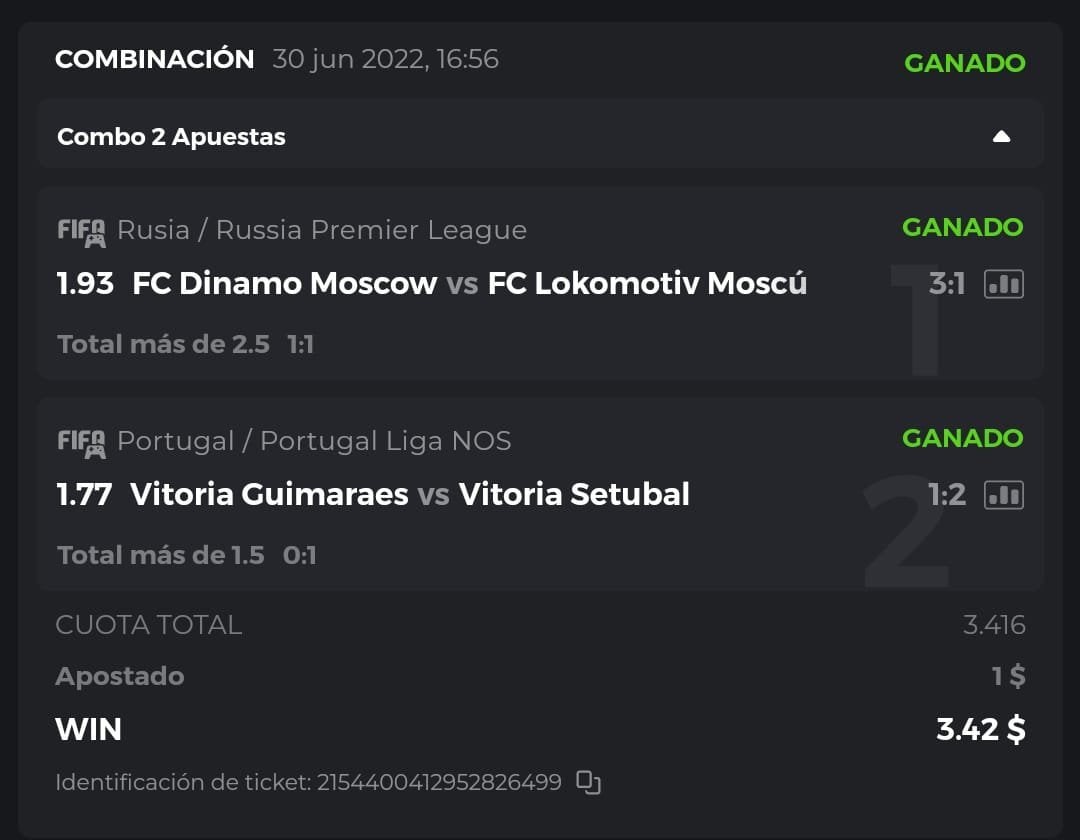The image size is (1080, 840).
Task: Click the 3:1 final score
Action: 946,284
